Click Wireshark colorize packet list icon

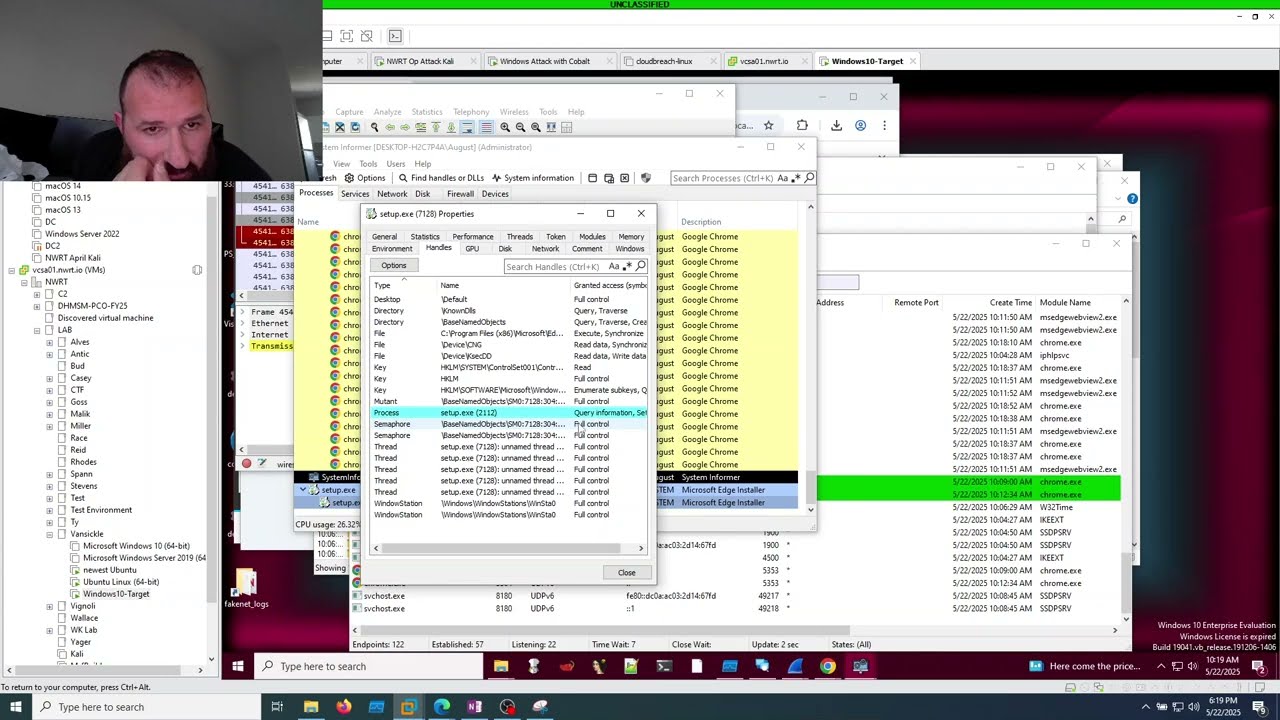point(486,127)
